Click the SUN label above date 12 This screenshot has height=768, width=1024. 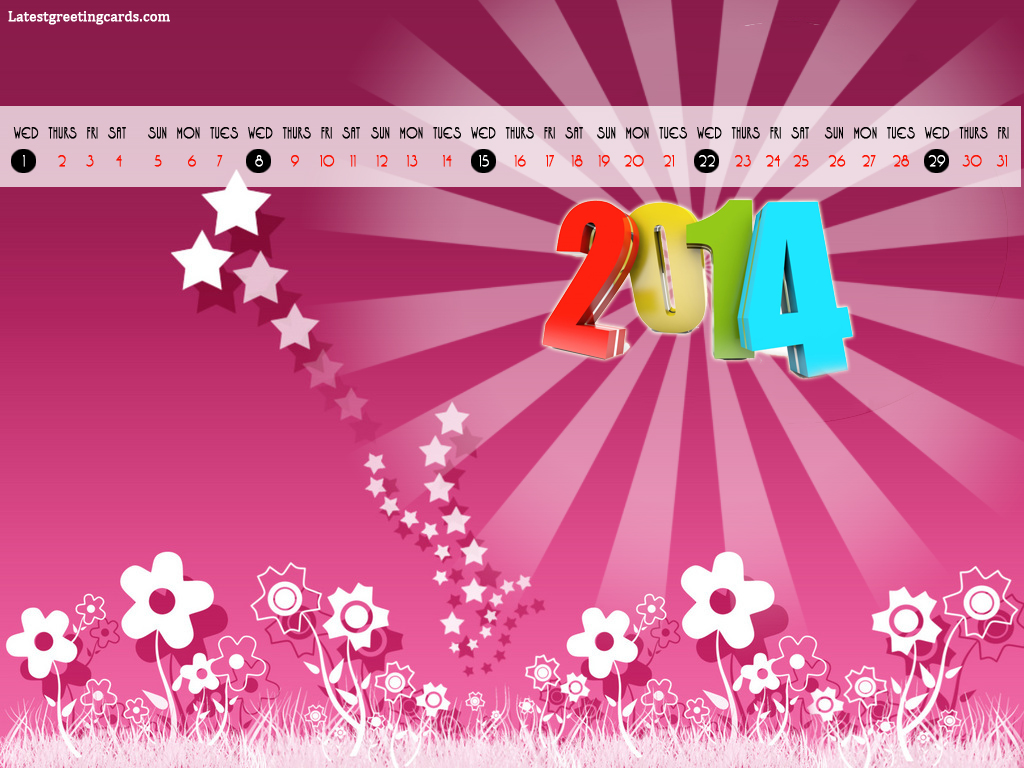[x=380, y=133]
